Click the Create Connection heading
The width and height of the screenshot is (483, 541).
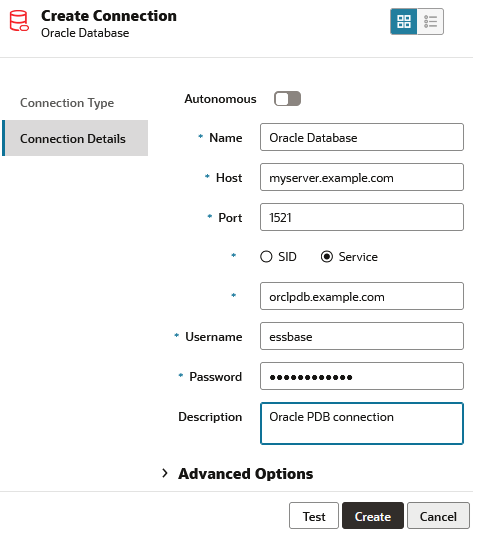coord(109,16)
